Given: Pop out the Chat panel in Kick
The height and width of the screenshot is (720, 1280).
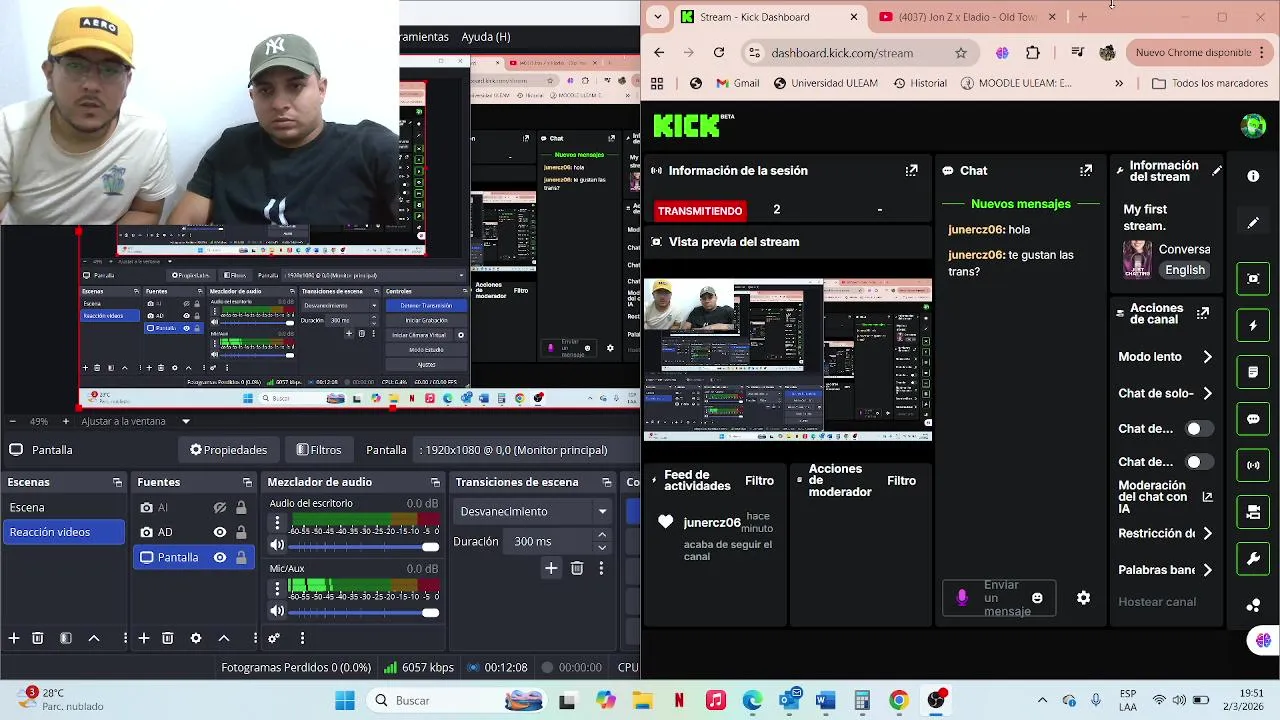Looking at the screenshot, I should point(1086,171).
